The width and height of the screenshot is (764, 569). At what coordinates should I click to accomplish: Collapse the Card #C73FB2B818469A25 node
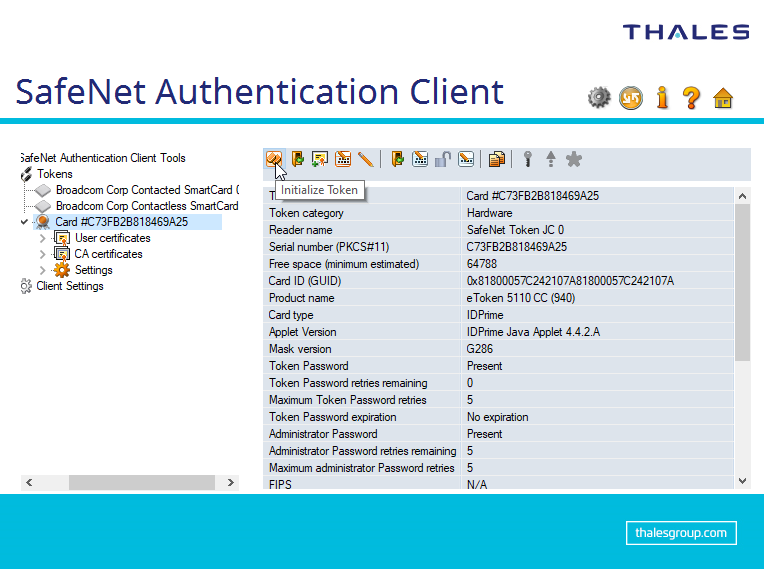[24, 222]
